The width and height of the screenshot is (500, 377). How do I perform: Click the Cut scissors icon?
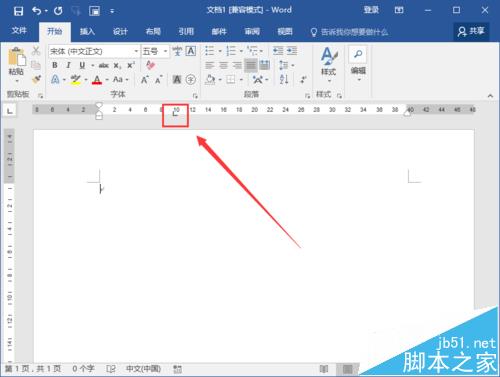click(x=36, y=51)
